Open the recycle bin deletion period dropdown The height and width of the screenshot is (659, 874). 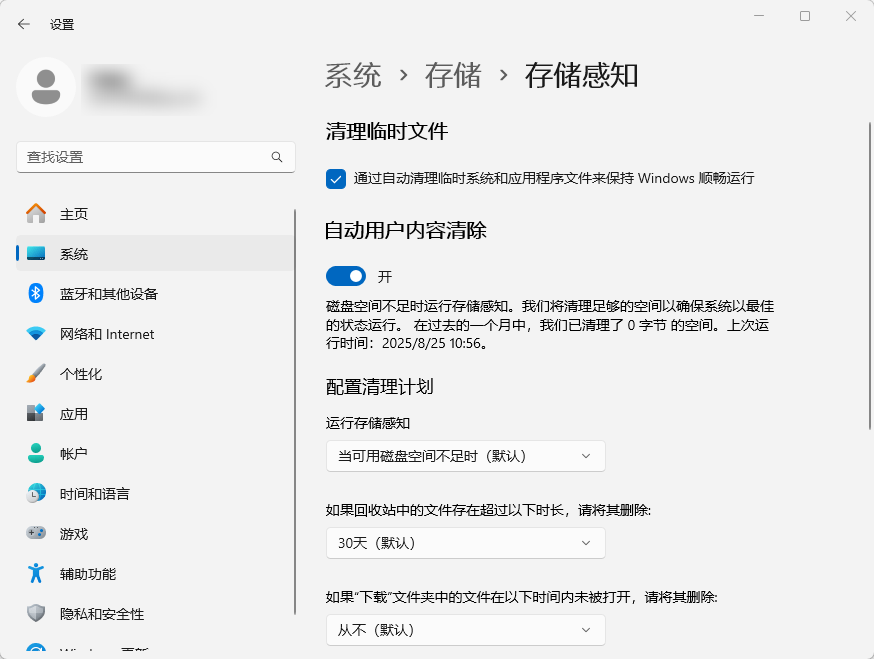tap(465, 543)
